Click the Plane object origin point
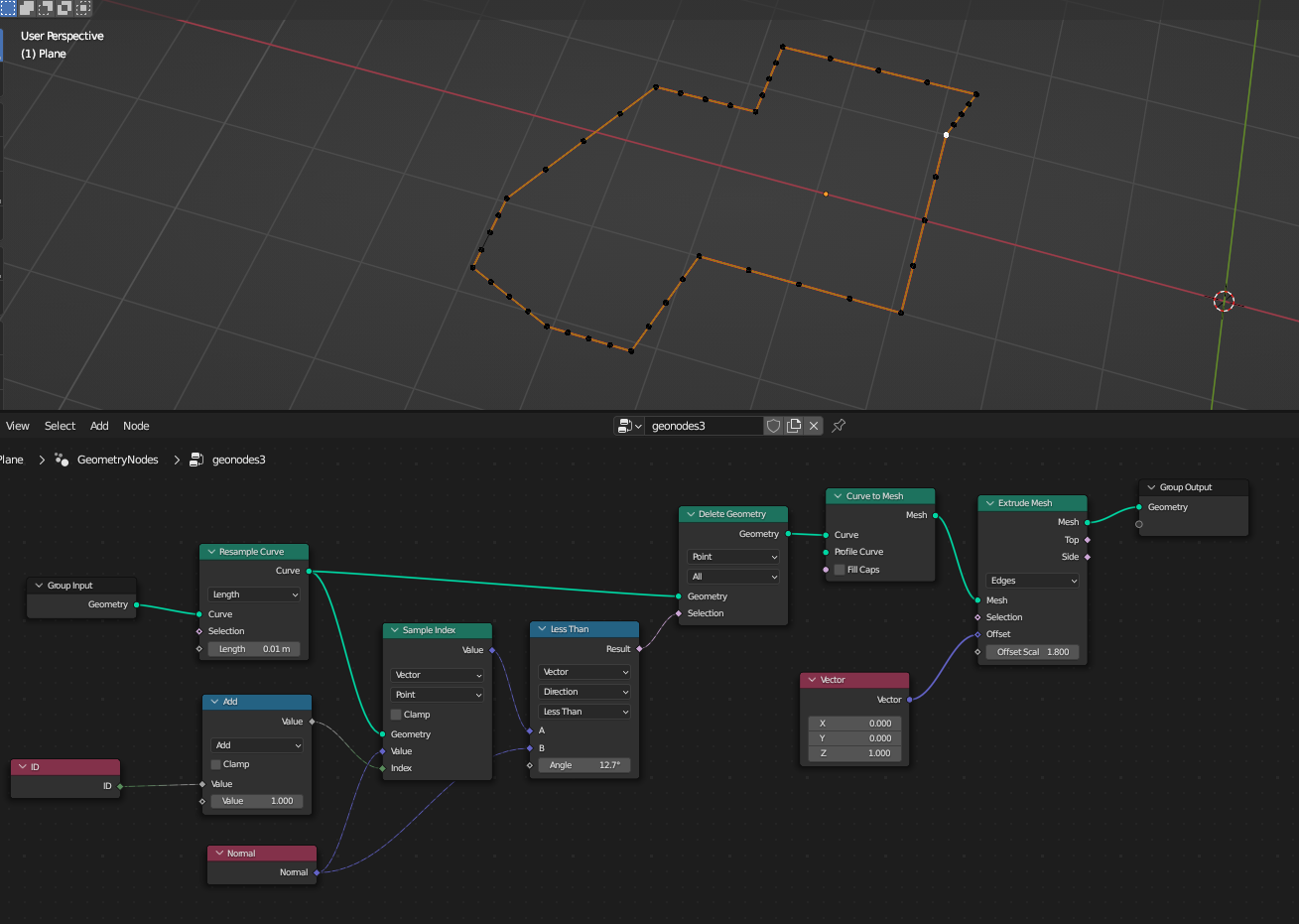Screen dimensions: 1299x924 826,194
